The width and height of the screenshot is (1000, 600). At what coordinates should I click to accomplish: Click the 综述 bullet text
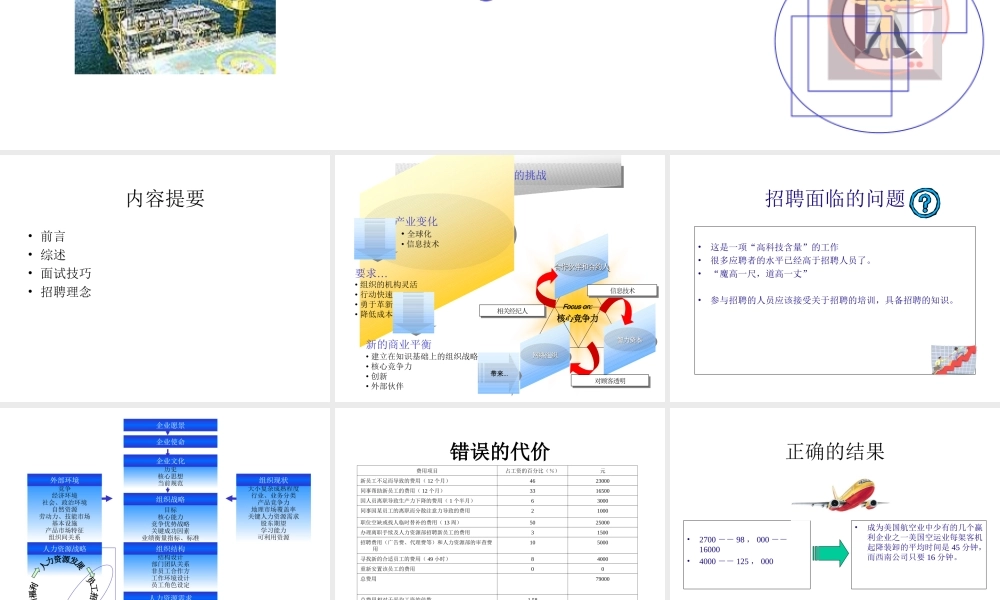coord(53,255)
